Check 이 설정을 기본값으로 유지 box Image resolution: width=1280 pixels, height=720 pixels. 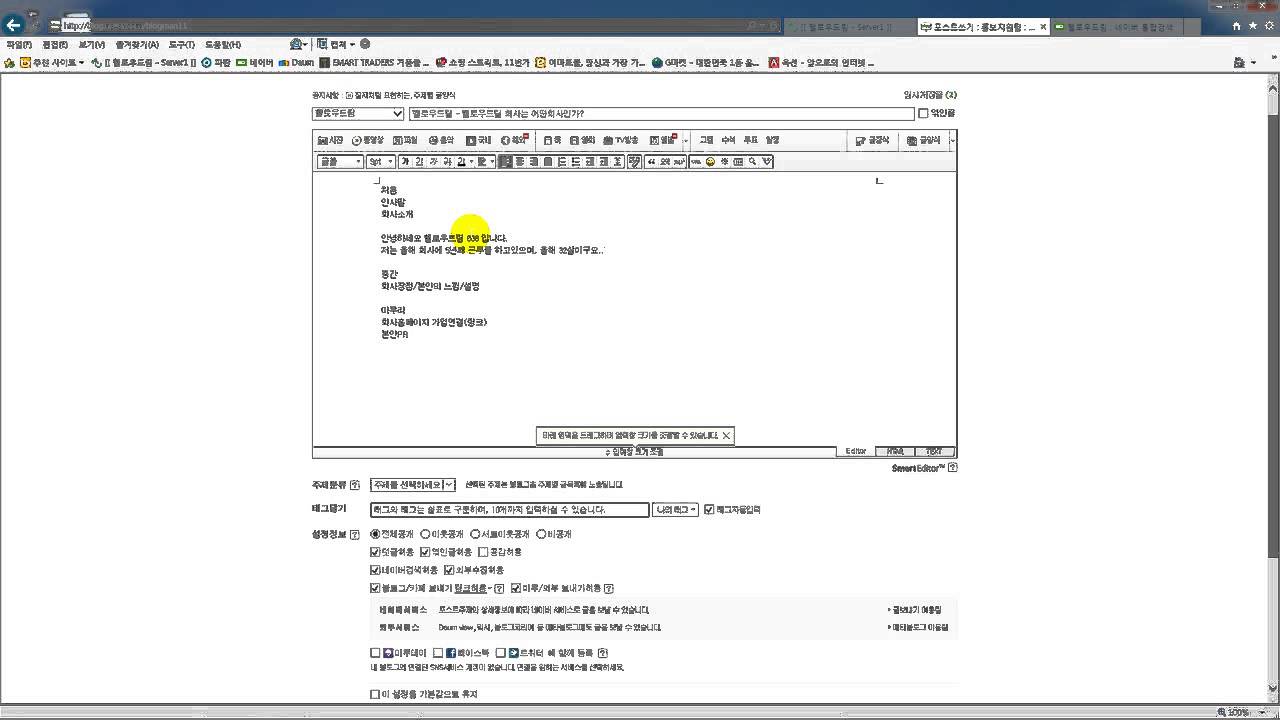tap(375, 694)
